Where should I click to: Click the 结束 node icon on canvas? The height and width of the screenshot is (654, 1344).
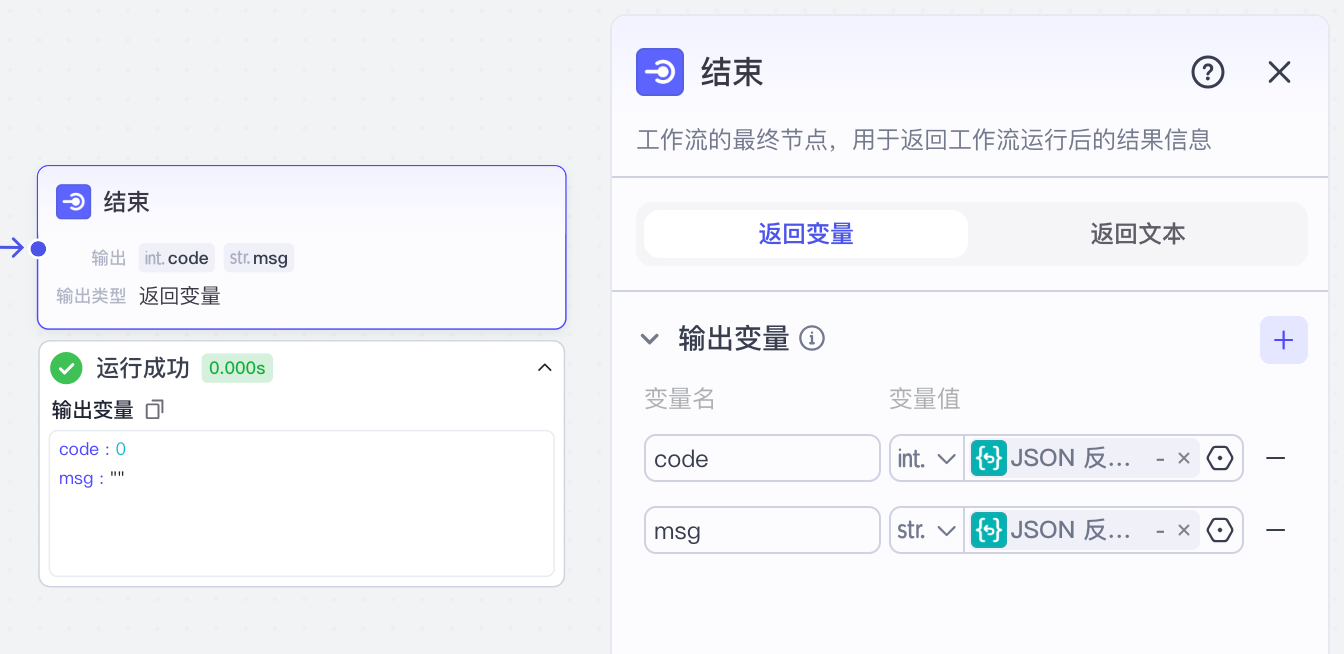74,201
